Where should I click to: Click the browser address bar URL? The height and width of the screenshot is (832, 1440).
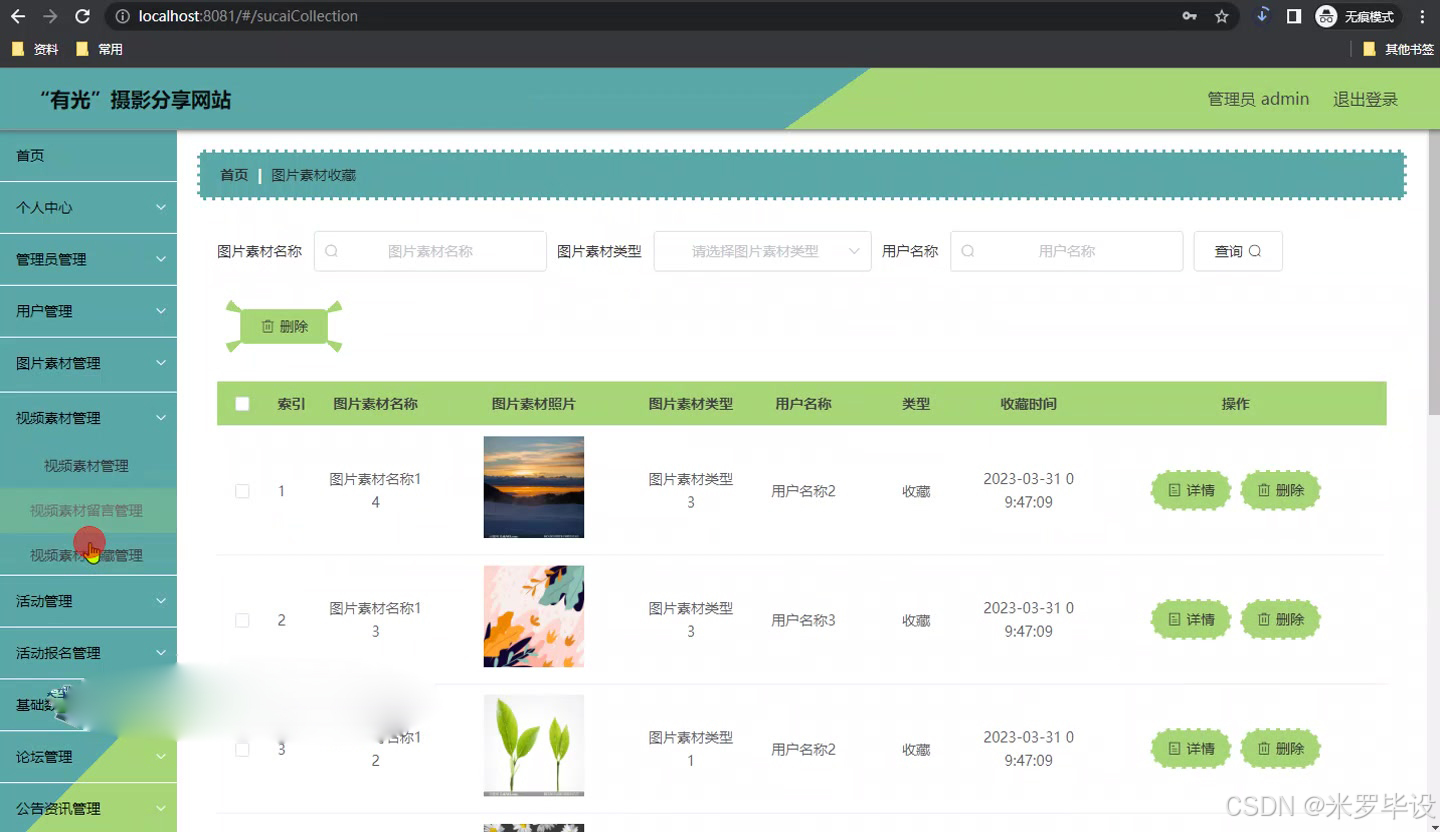pos(248,16)
